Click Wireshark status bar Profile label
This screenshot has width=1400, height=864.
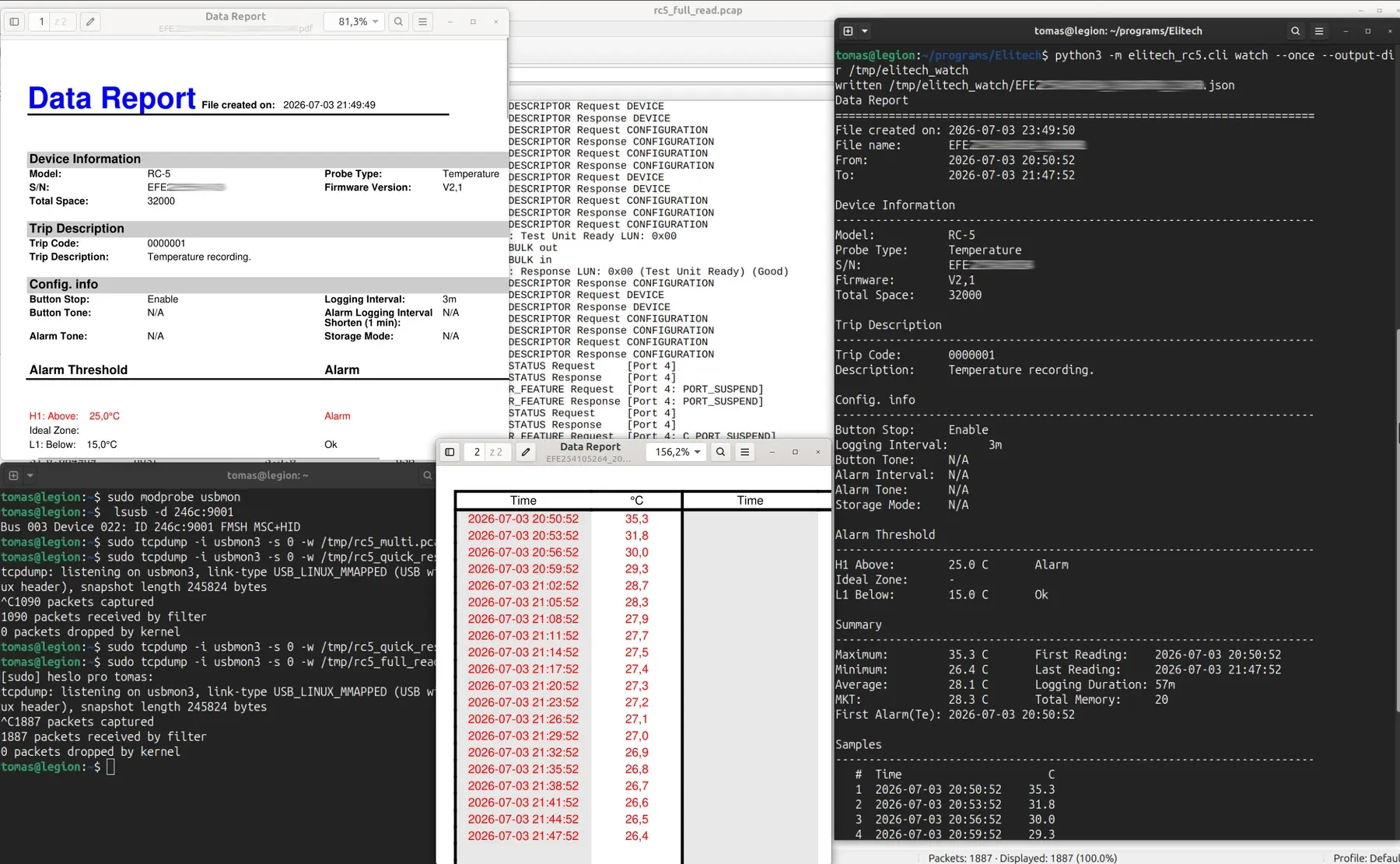pos(1366,858)
